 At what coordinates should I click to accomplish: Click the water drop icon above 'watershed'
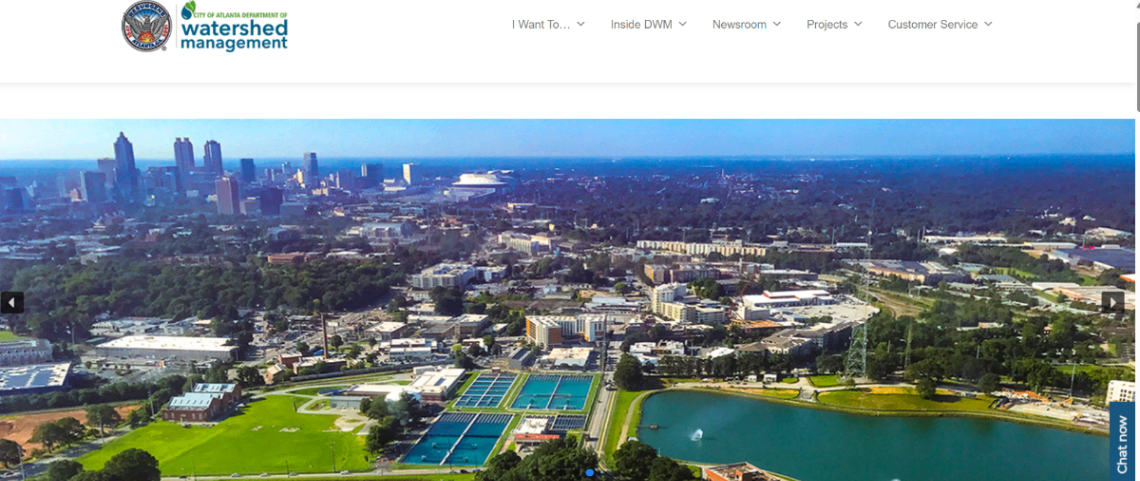(188, 10)
